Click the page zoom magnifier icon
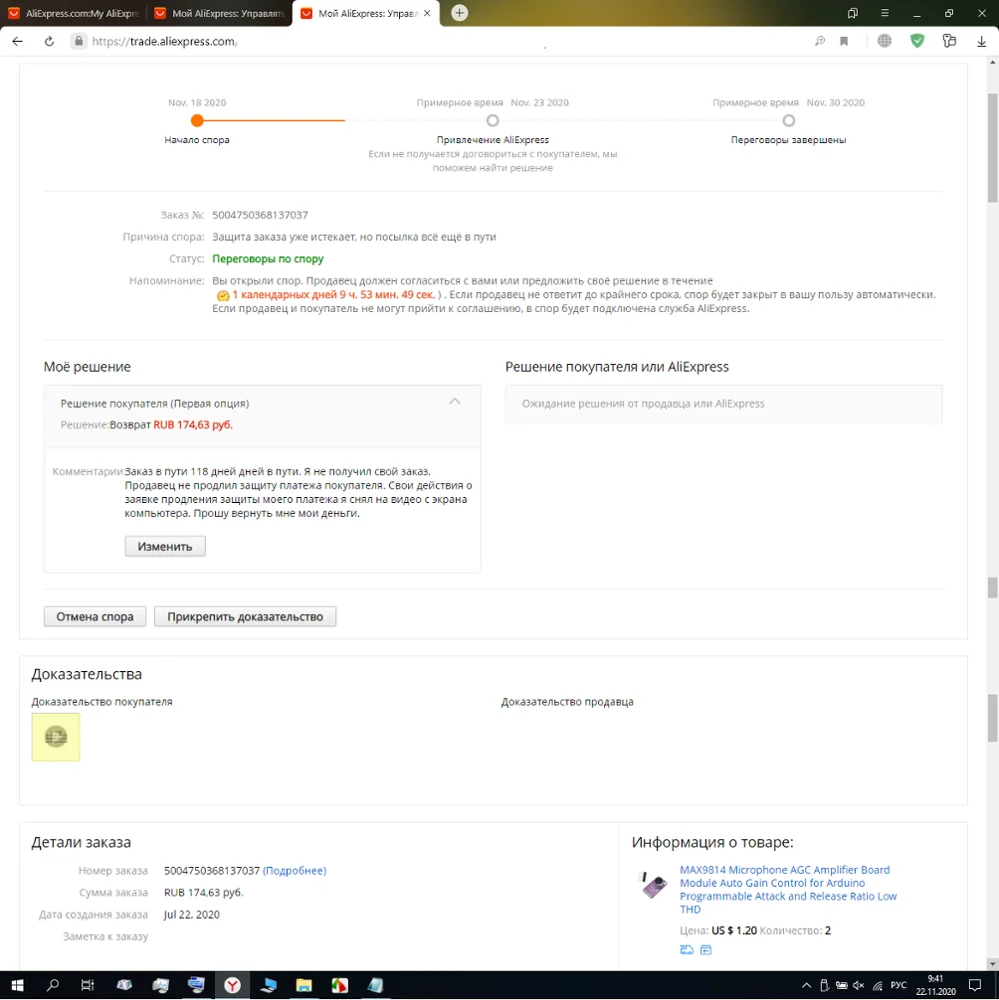Image resolution: width=999 pixels, height=1000 pixels. [x=820, y=41]
